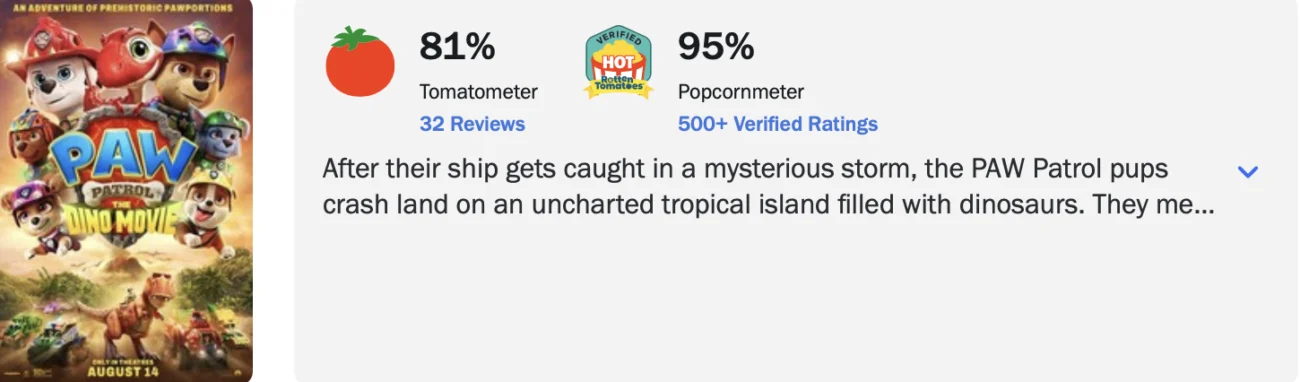Click the August 14 release date on poster
1300x382 pixels.
pyautogui.click(x=122, y=372)
